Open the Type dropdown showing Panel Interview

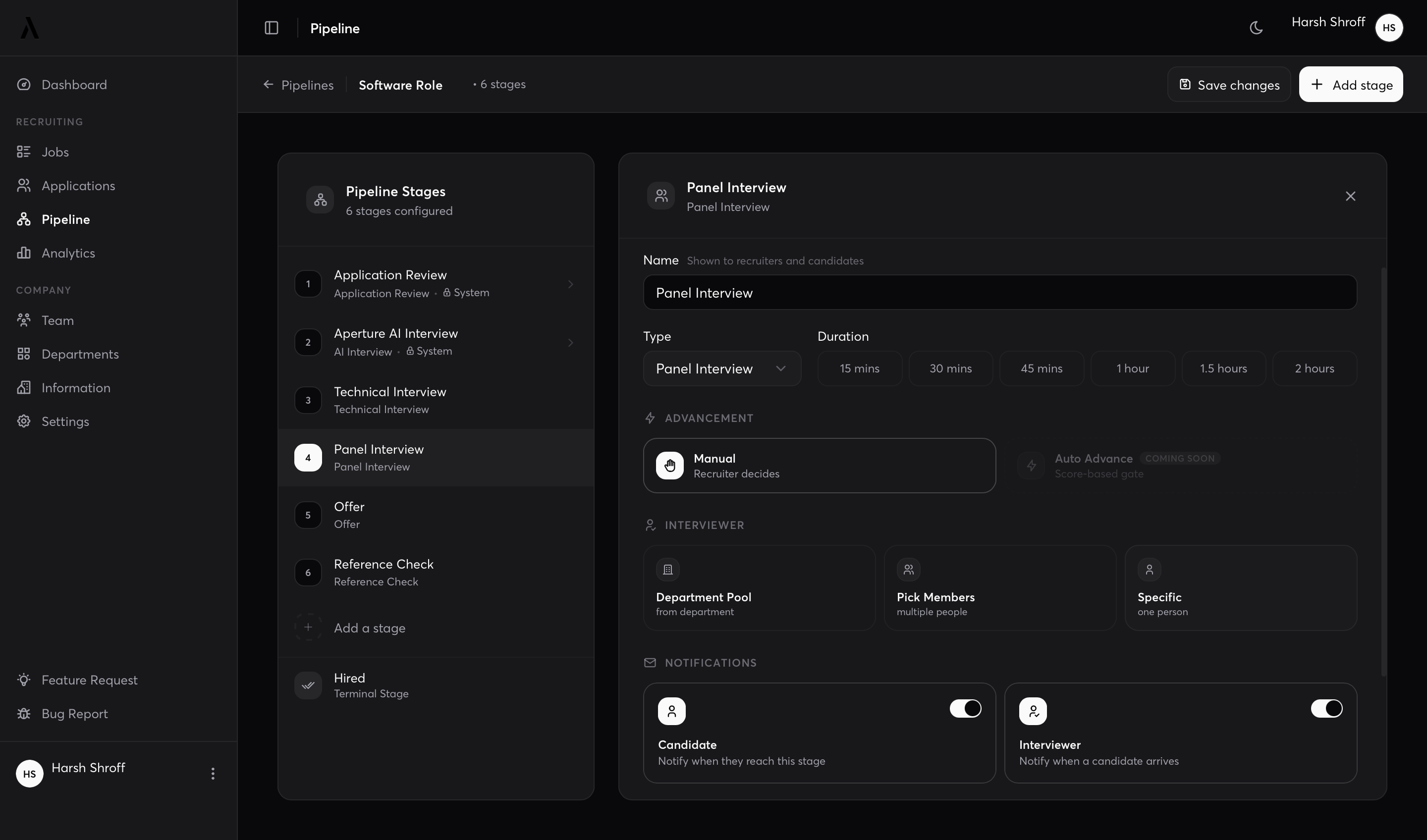click(x=722, y=368)
